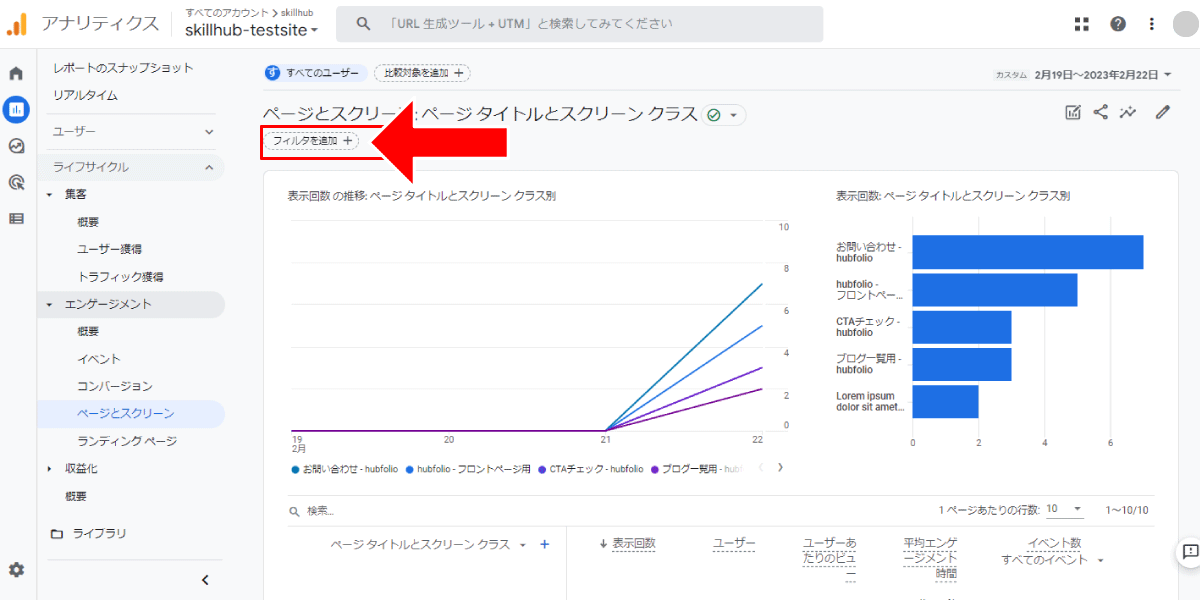Open the Explore icon in left rail
Viewport: 1200px width, 600px height.
pyautogui.click(x=16, y=146)
